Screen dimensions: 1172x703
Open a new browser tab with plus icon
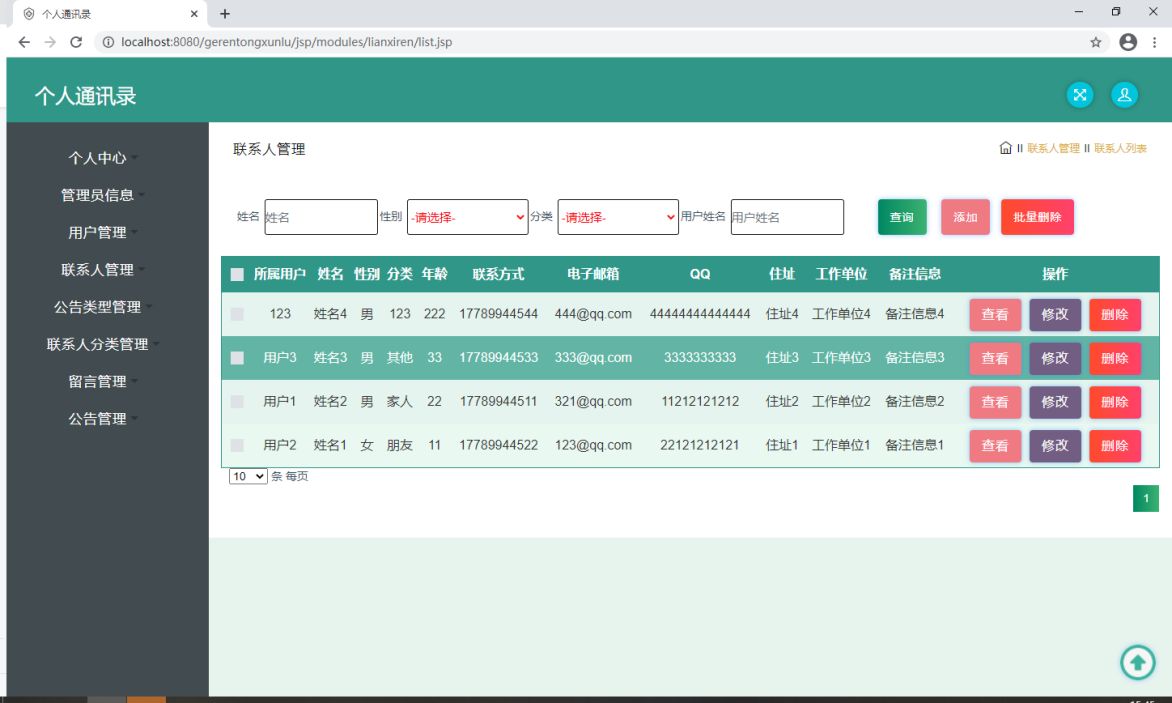225,14
